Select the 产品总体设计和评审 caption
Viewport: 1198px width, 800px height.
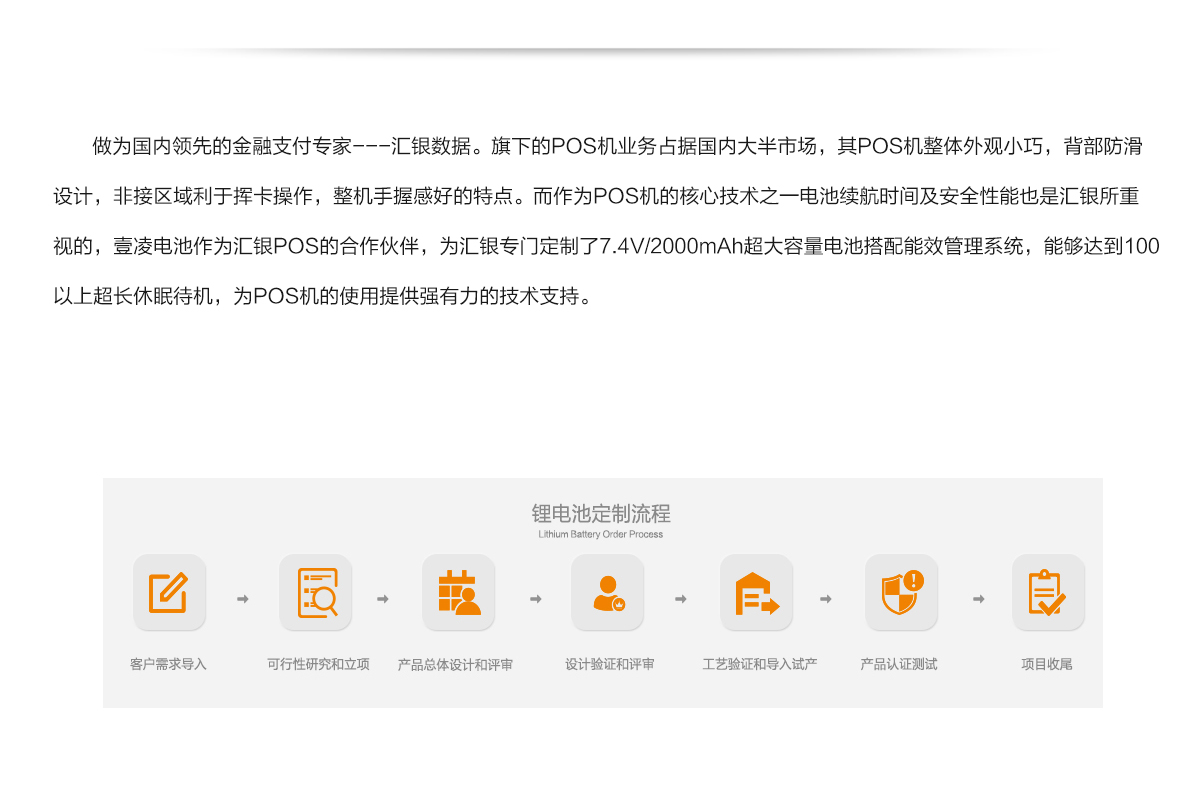[455, 664]
